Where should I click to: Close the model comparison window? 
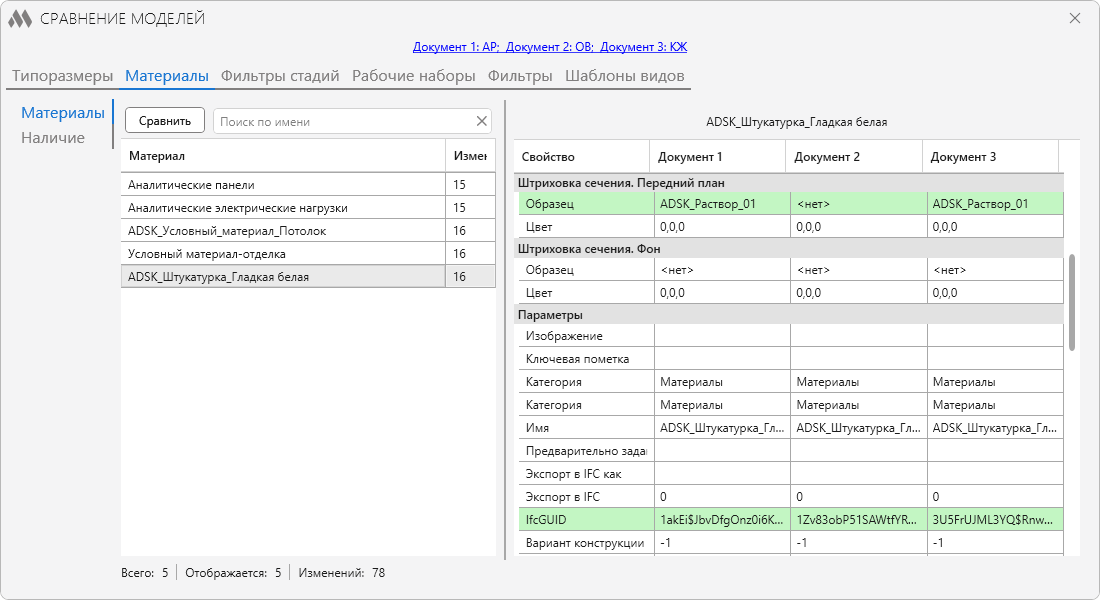coord(1075,18)
